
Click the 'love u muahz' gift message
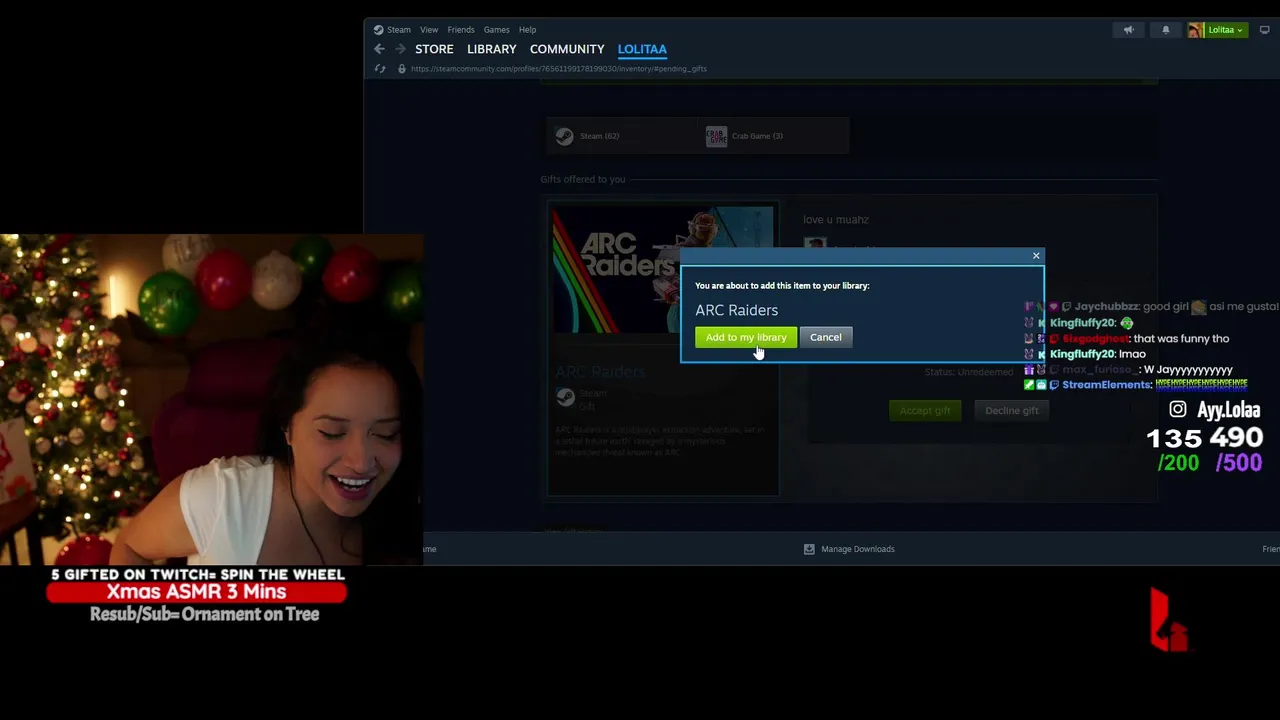tap(836, 219)
